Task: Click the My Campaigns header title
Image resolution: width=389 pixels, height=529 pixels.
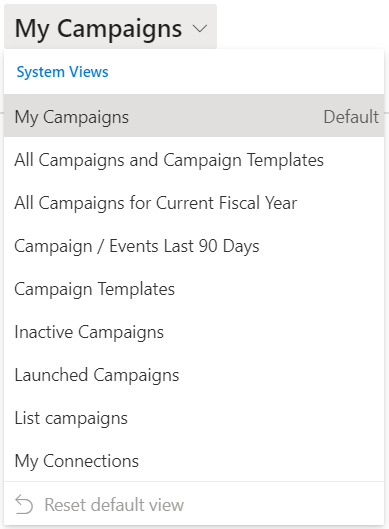Action: [x=99, y=29]
